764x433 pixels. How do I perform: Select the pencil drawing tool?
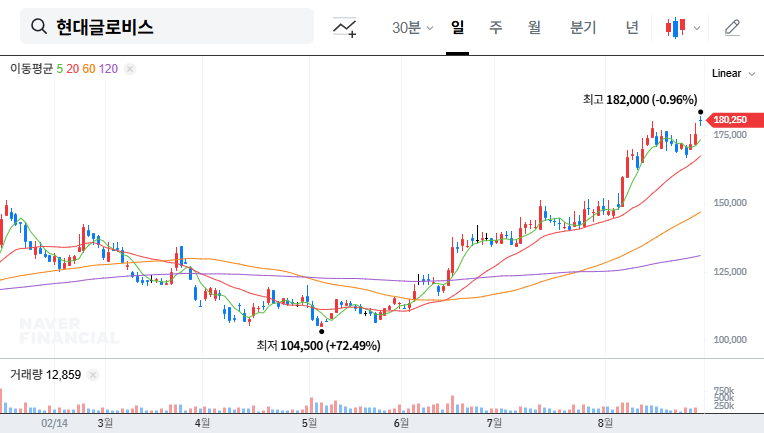732,28
